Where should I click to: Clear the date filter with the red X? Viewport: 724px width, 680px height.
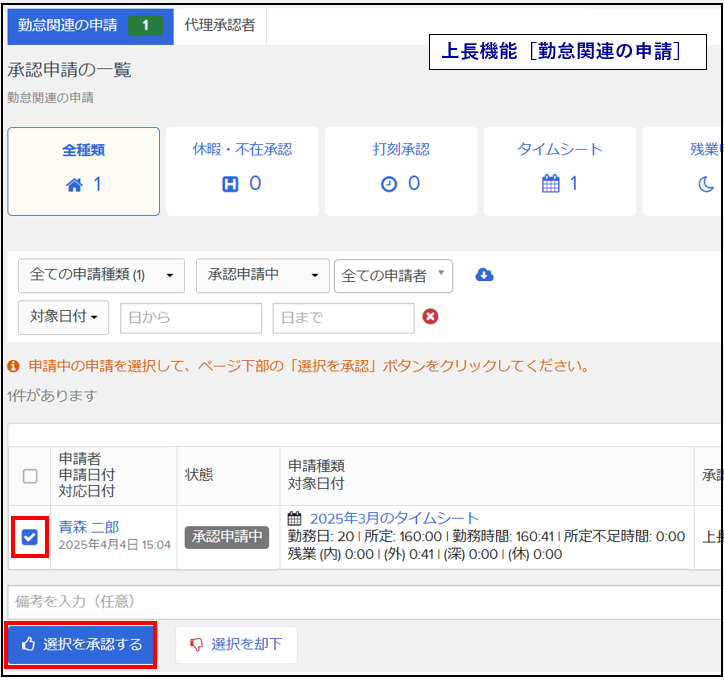[x=430, y=317]
